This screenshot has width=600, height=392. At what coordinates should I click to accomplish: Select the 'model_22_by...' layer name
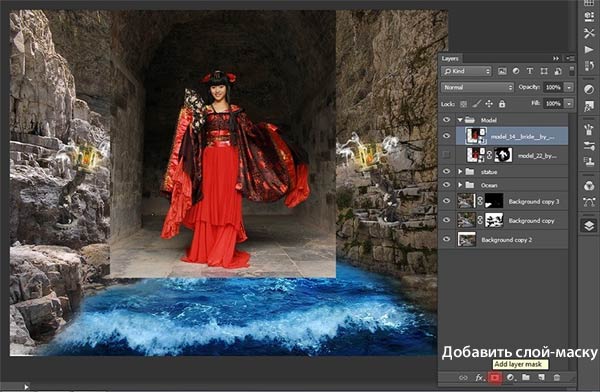(x=537, y=155)
